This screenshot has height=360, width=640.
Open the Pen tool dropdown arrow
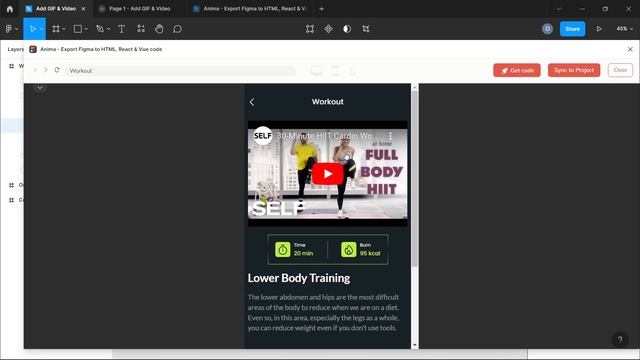coord(108,29)
